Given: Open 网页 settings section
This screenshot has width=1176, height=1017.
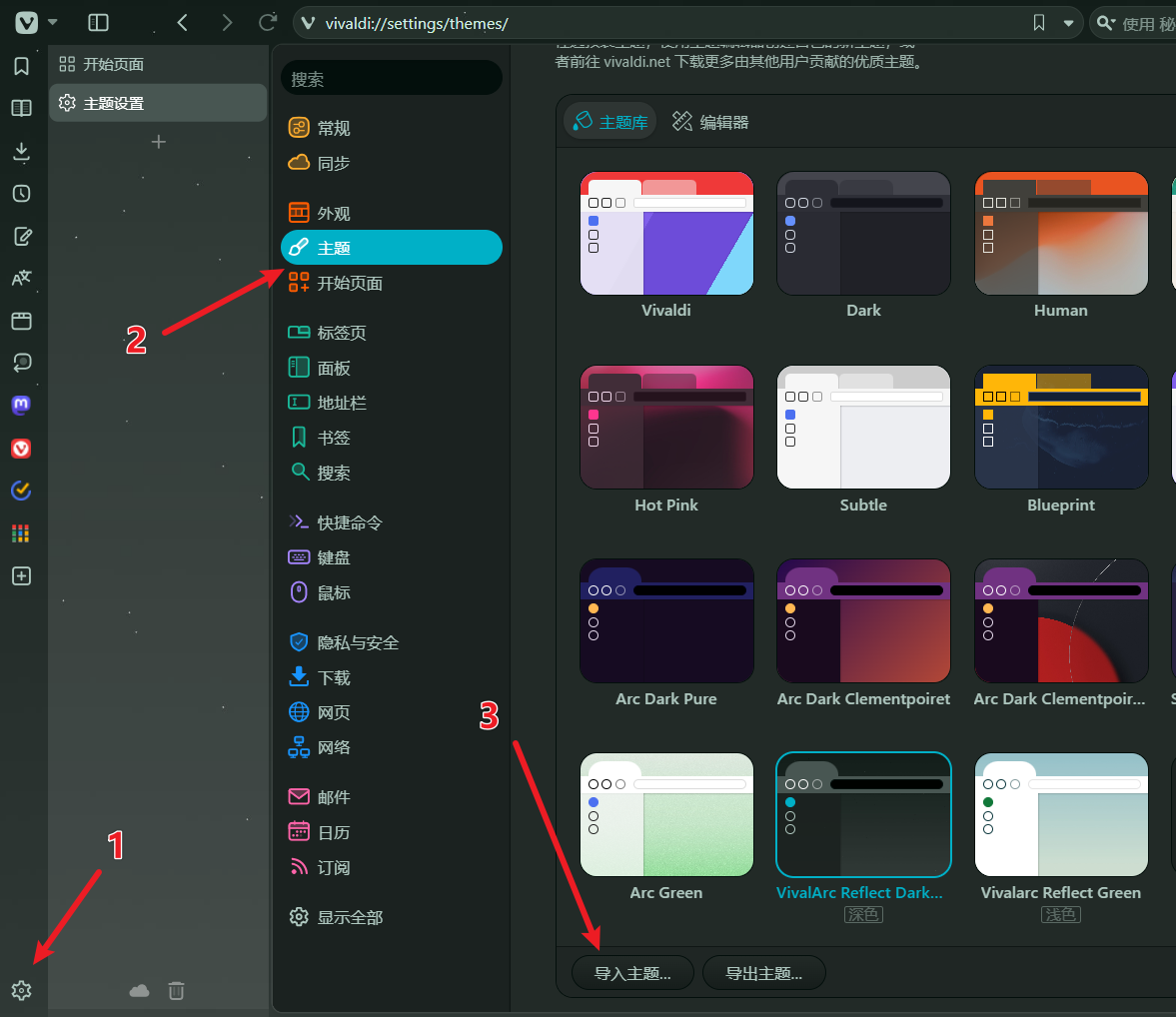Looking at the screenshot, I should [x=392, y=711].
